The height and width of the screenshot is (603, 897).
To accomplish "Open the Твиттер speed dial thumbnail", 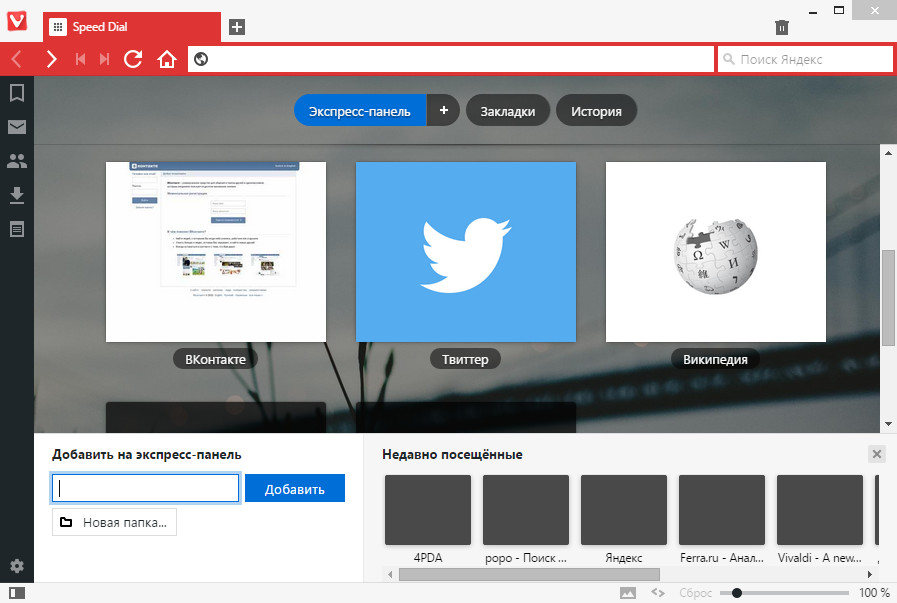I will pos(466,252).
